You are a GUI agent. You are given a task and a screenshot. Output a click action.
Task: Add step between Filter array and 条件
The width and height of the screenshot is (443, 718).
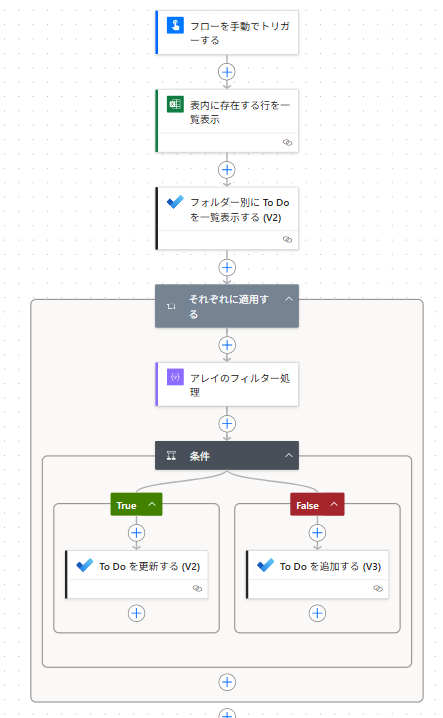pos(227,424)
